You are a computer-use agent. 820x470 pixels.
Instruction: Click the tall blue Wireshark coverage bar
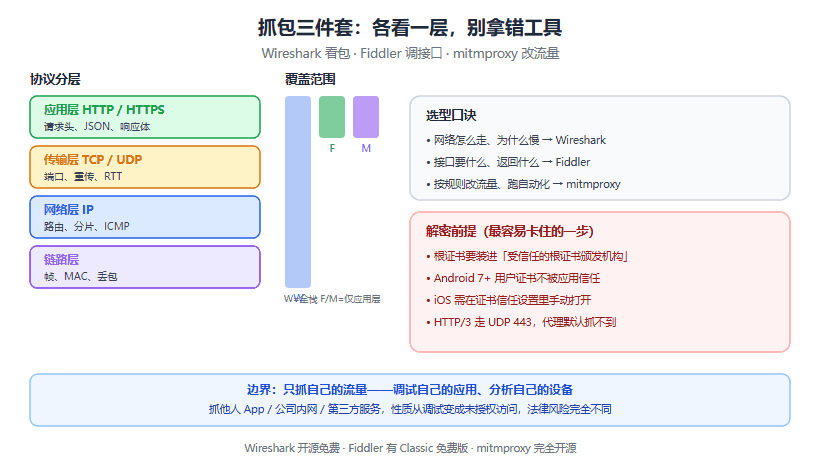tap(298, 192)
